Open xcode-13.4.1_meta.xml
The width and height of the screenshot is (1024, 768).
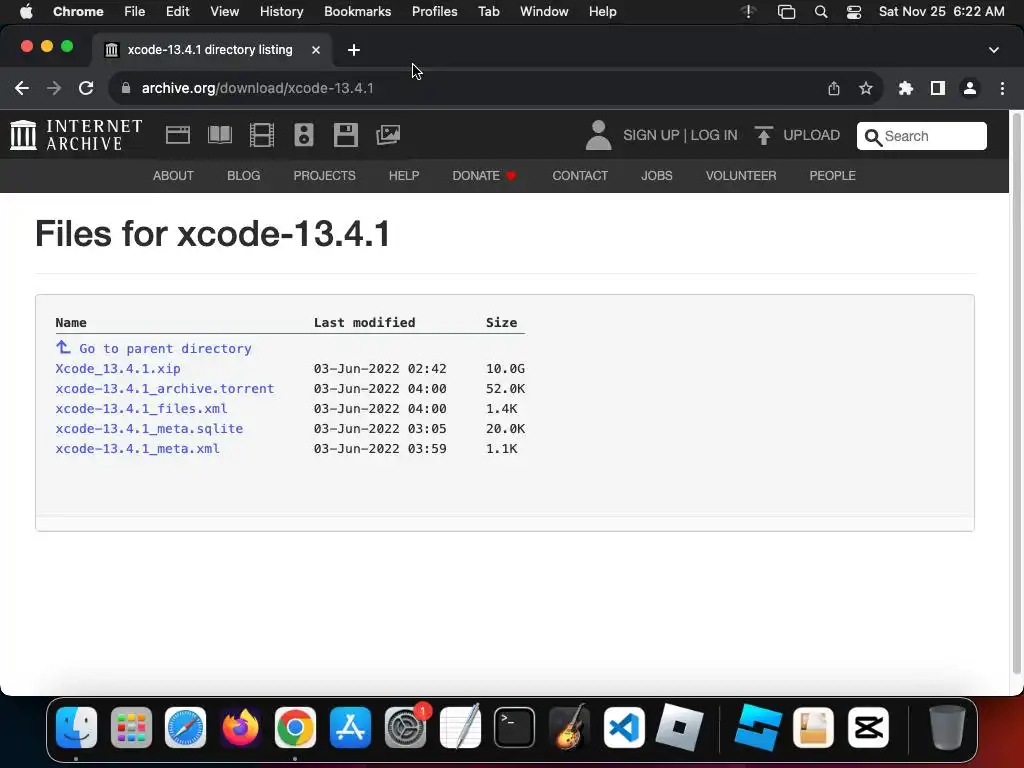tap(138, 449)
